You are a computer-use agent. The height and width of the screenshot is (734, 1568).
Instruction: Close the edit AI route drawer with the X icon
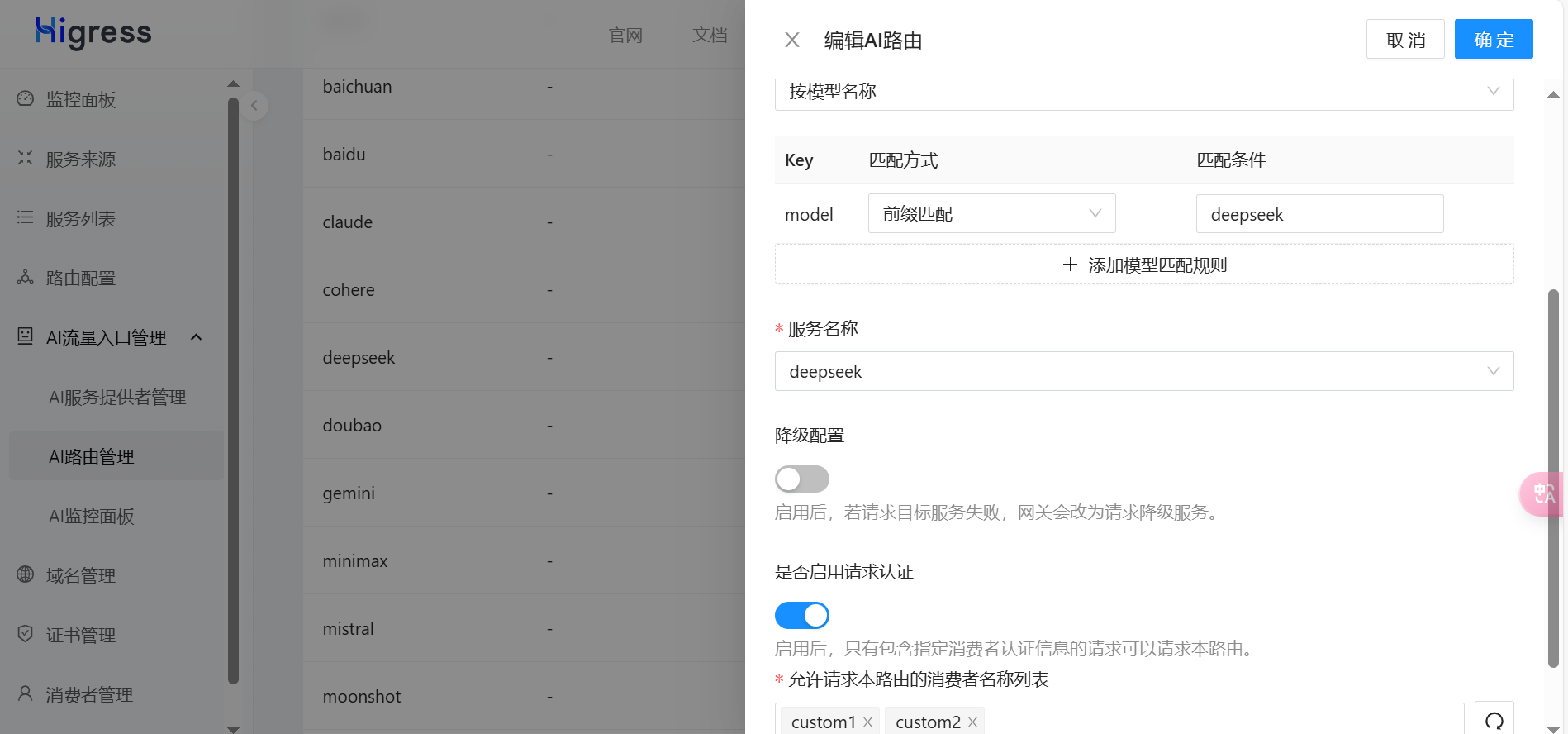click(x=791, y=40)
